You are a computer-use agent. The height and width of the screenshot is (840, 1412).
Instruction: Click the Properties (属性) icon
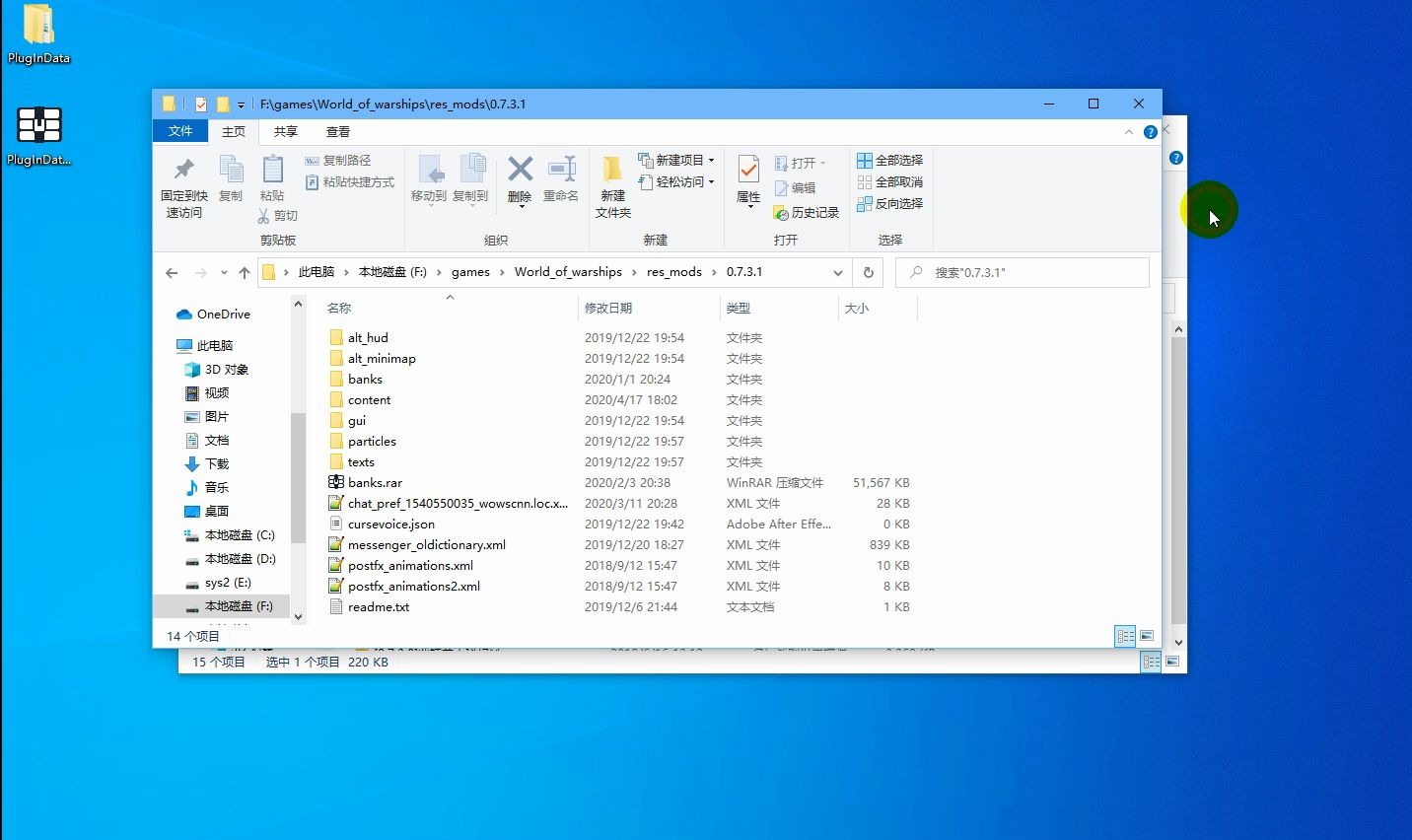[748, 170]
